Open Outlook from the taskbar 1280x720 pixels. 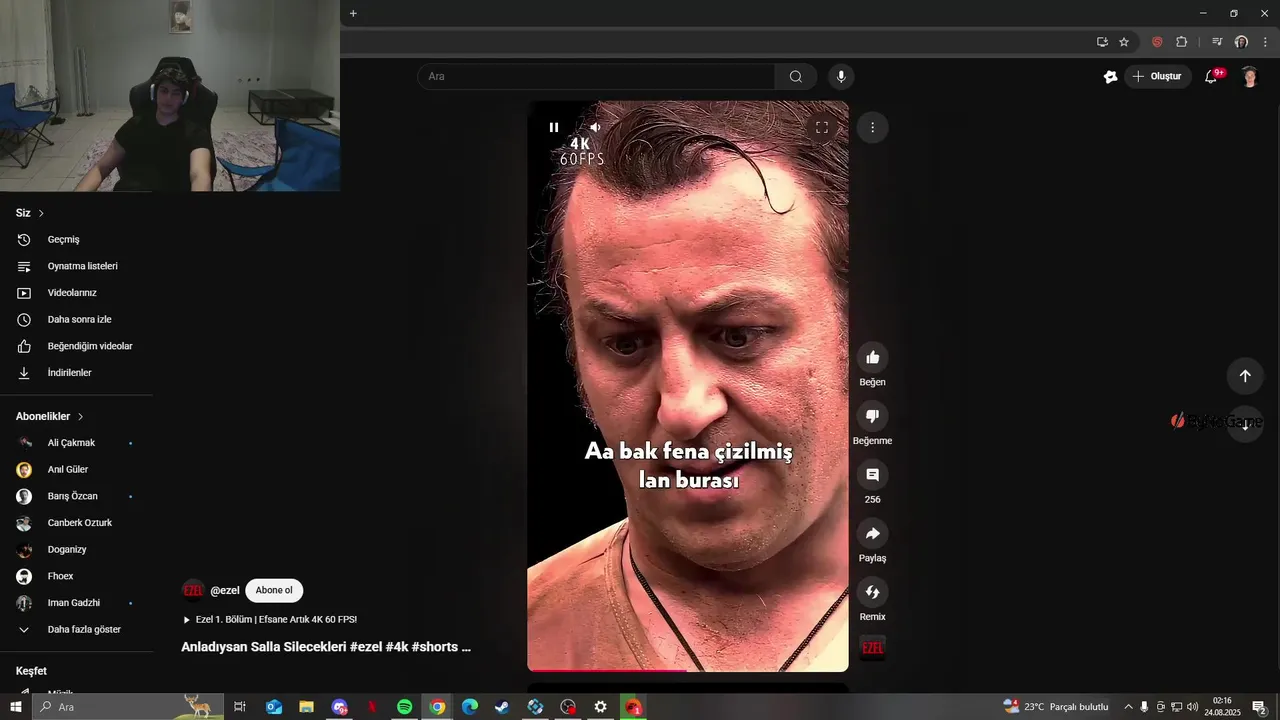[273, 707]
